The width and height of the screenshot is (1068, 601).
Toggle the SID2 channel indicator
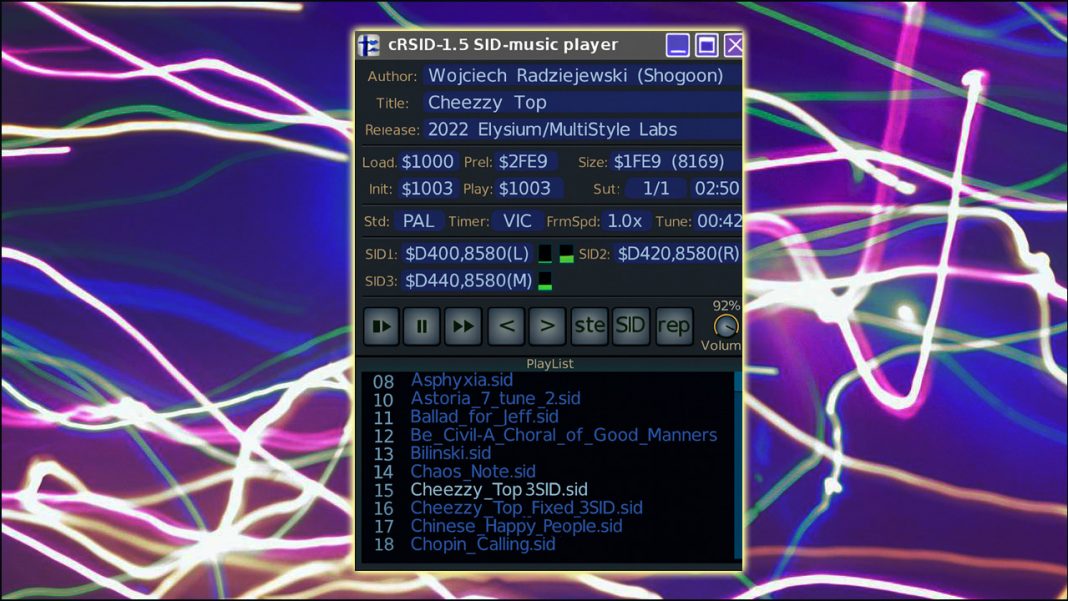565,254
